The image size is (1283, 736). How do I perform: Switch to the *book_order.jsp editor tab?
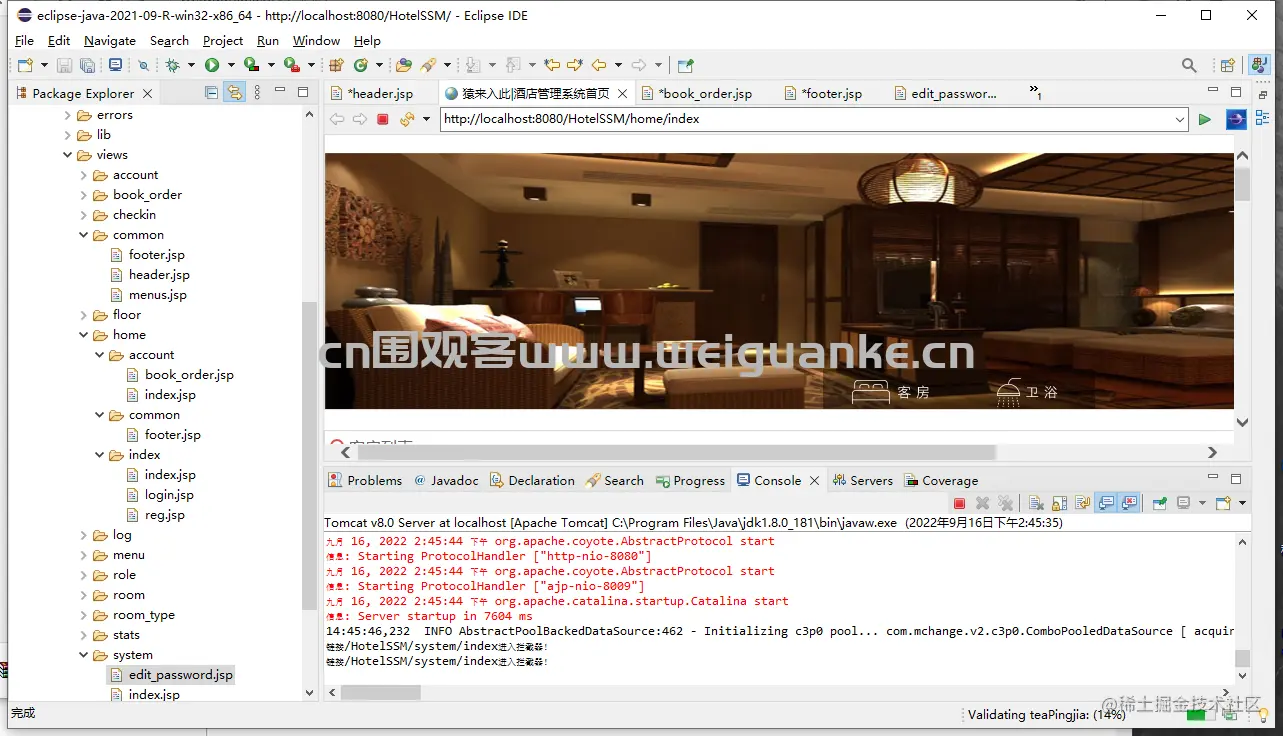coord(705,93)
